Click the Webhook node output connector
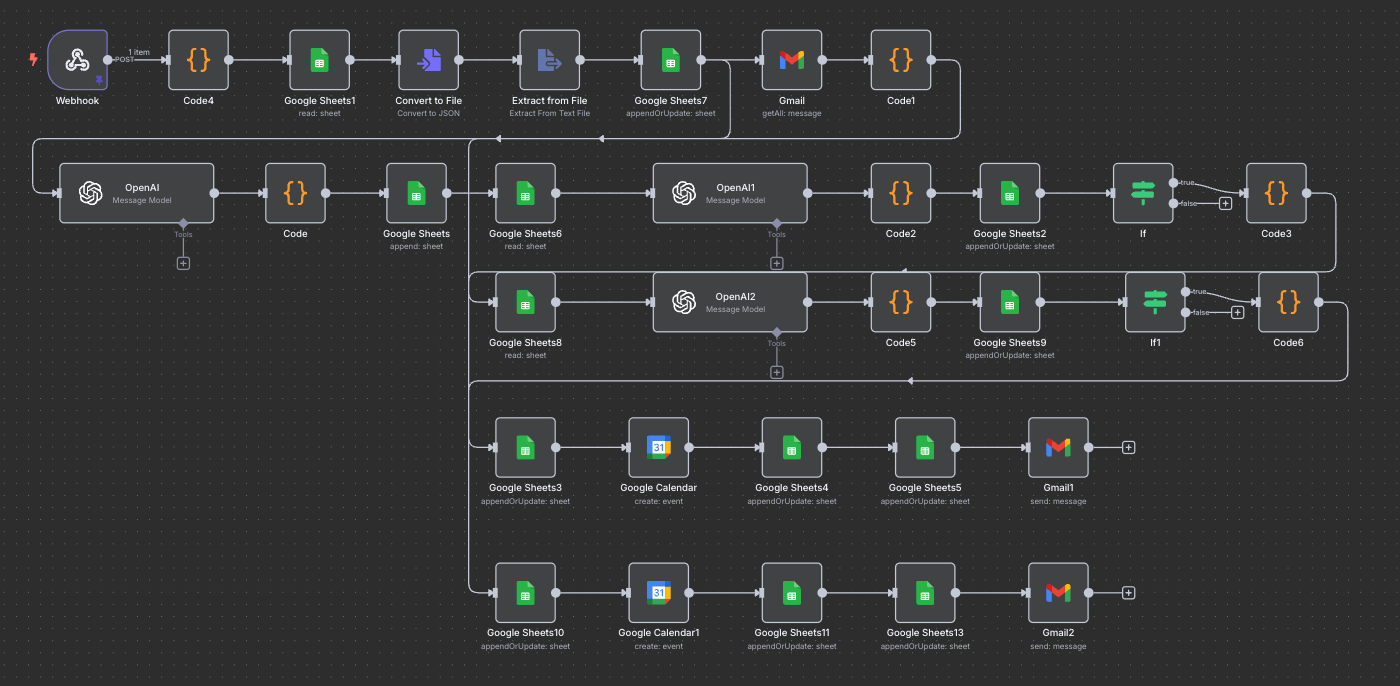1400x686 pixels. [x=108, y=60]
